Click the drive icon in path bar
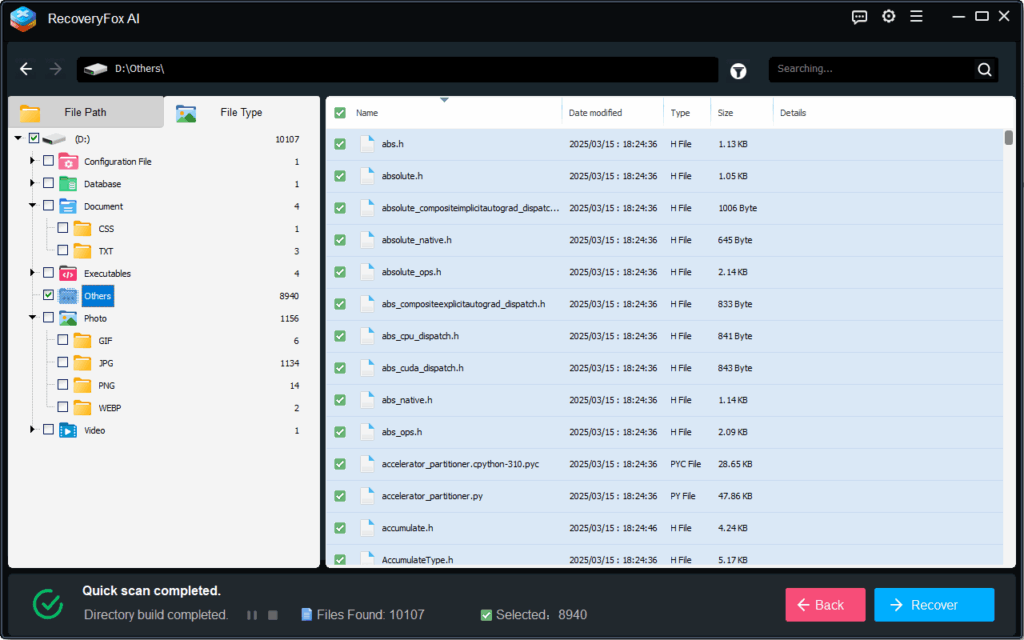 tap(95, 69)
